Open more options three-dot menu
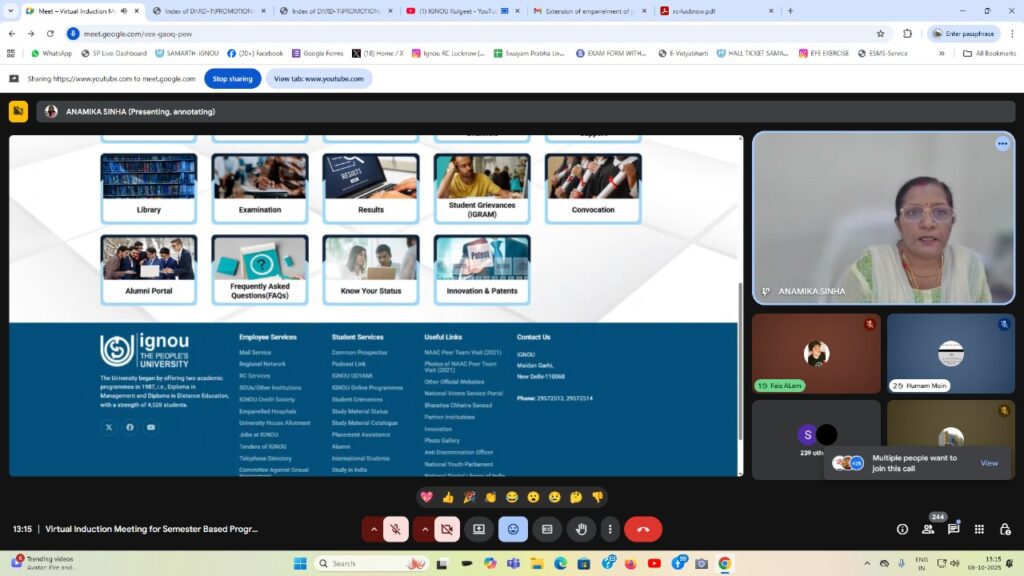This screenshot has width=1024, height=576. coord(609,529)
